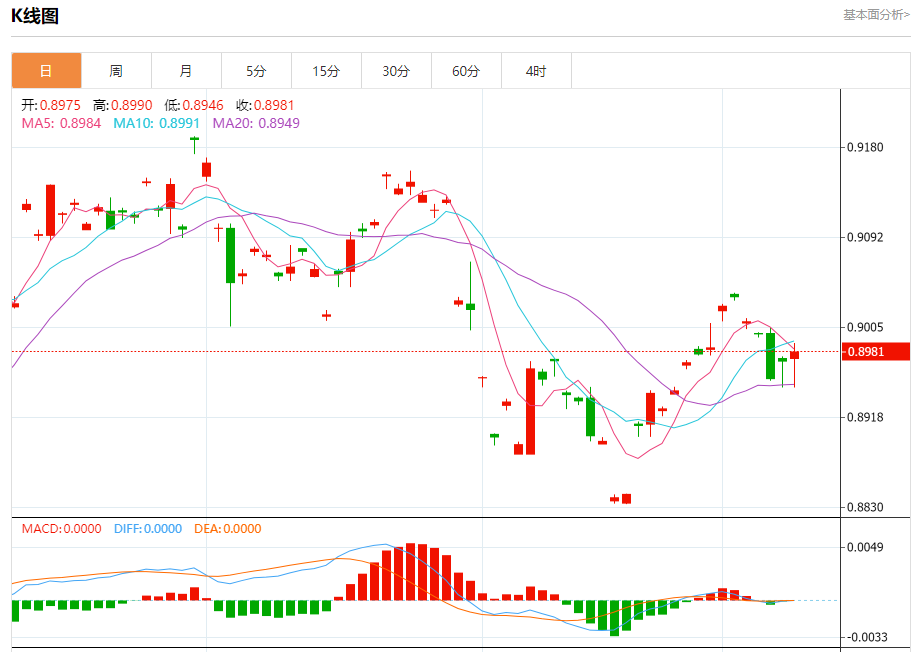Click the MACD:0.0000 indicator label
This screenshot has width=921, height=652.
62,529
